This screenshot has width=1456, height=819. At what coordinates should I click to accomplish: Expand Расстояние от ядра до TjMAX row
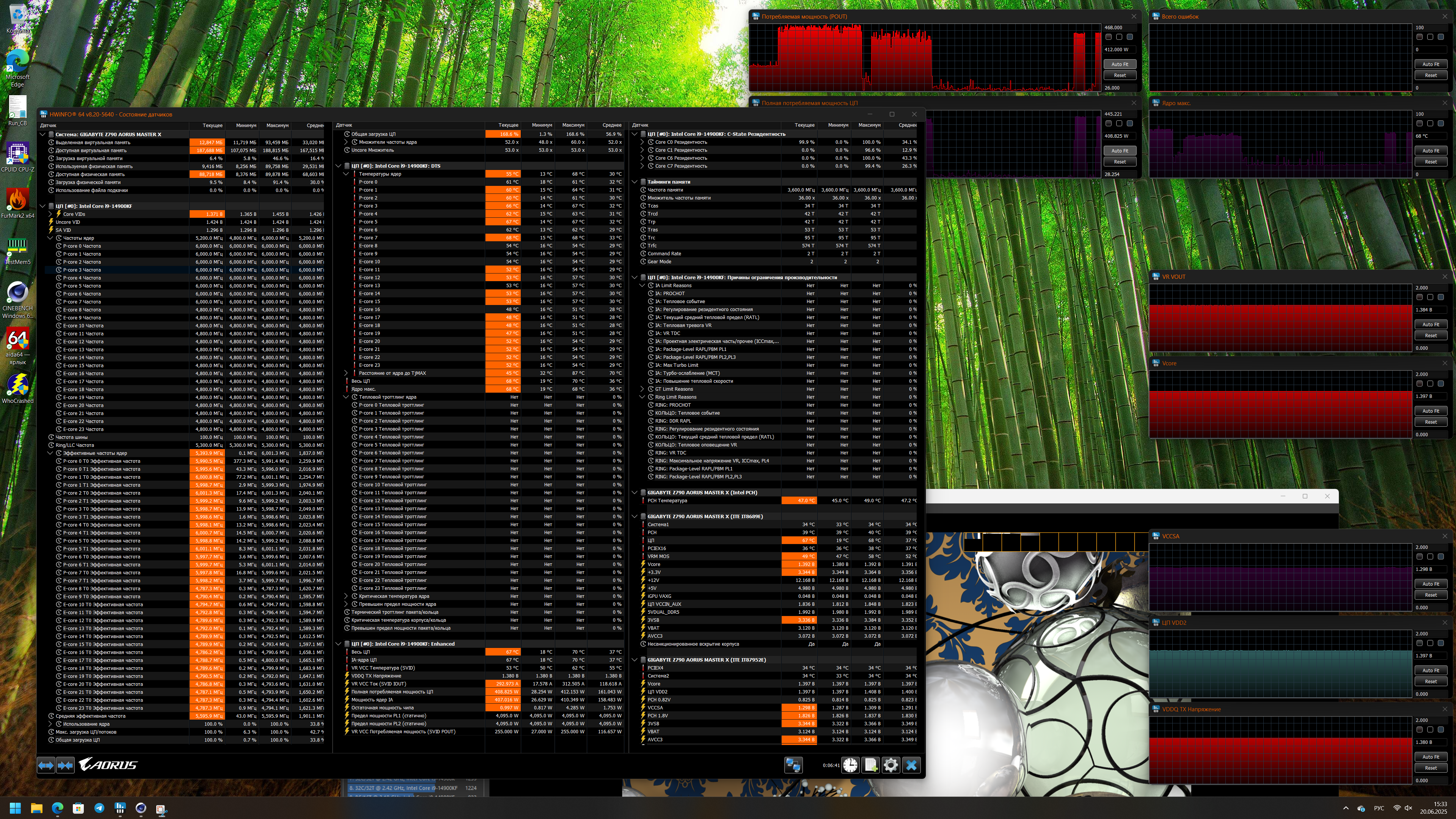coord(346,373)
